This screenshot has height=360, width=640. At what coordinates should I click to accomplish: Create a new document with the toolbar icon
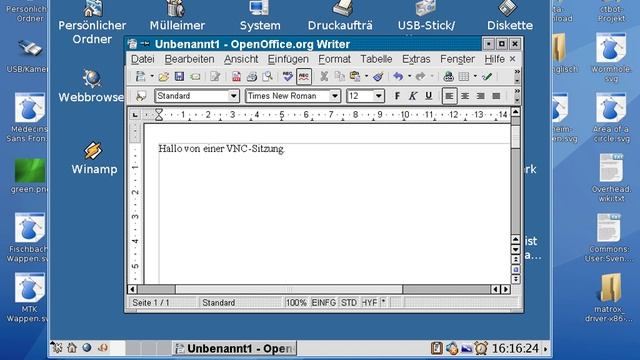[141, 77]
